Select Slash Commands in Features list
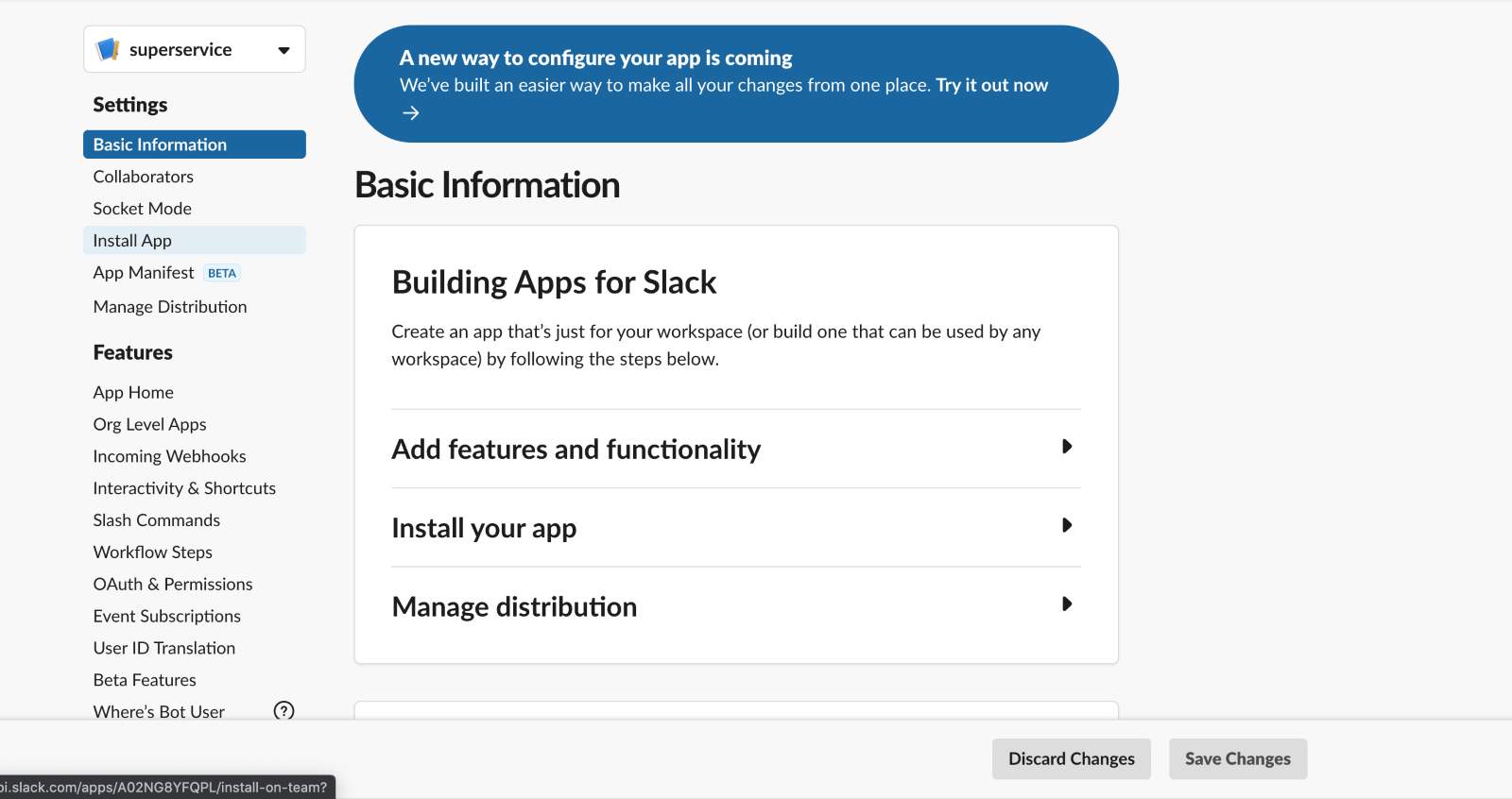 click(x=156, y=520)
